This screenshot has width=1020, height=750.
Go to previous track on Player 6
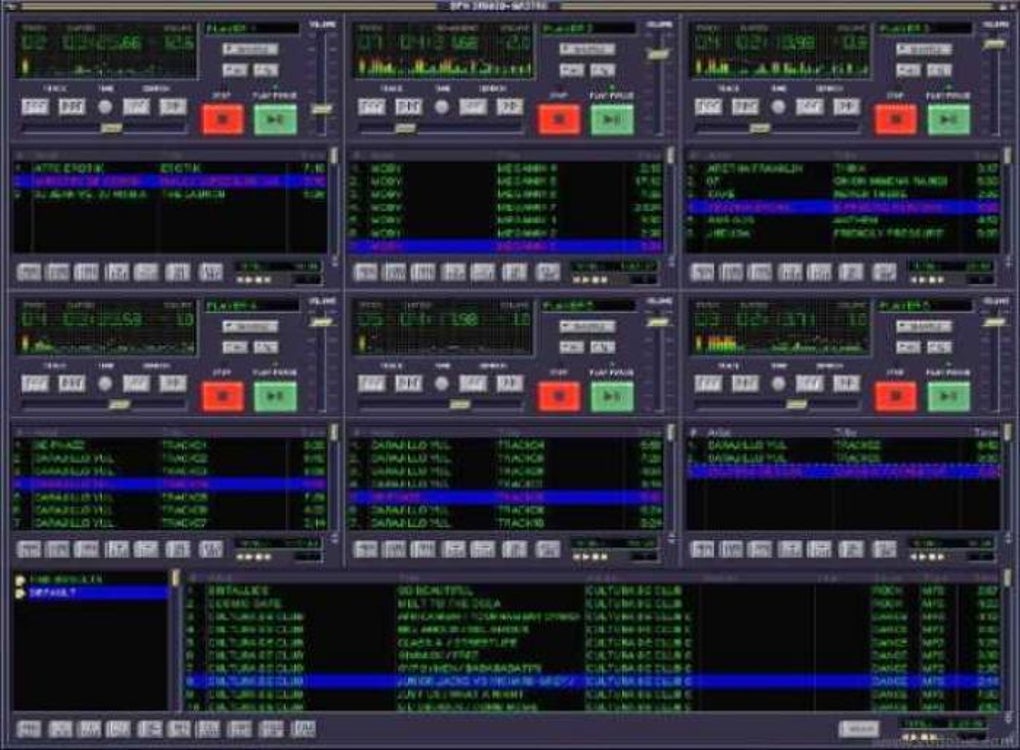click(708, 383)
